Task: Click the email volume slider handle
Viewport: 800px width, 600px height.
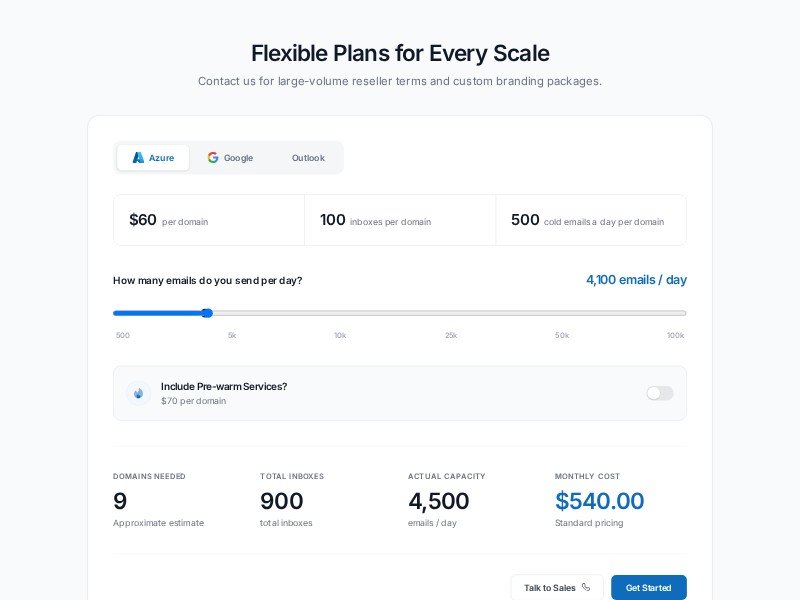Action: [x=207, y=313]
